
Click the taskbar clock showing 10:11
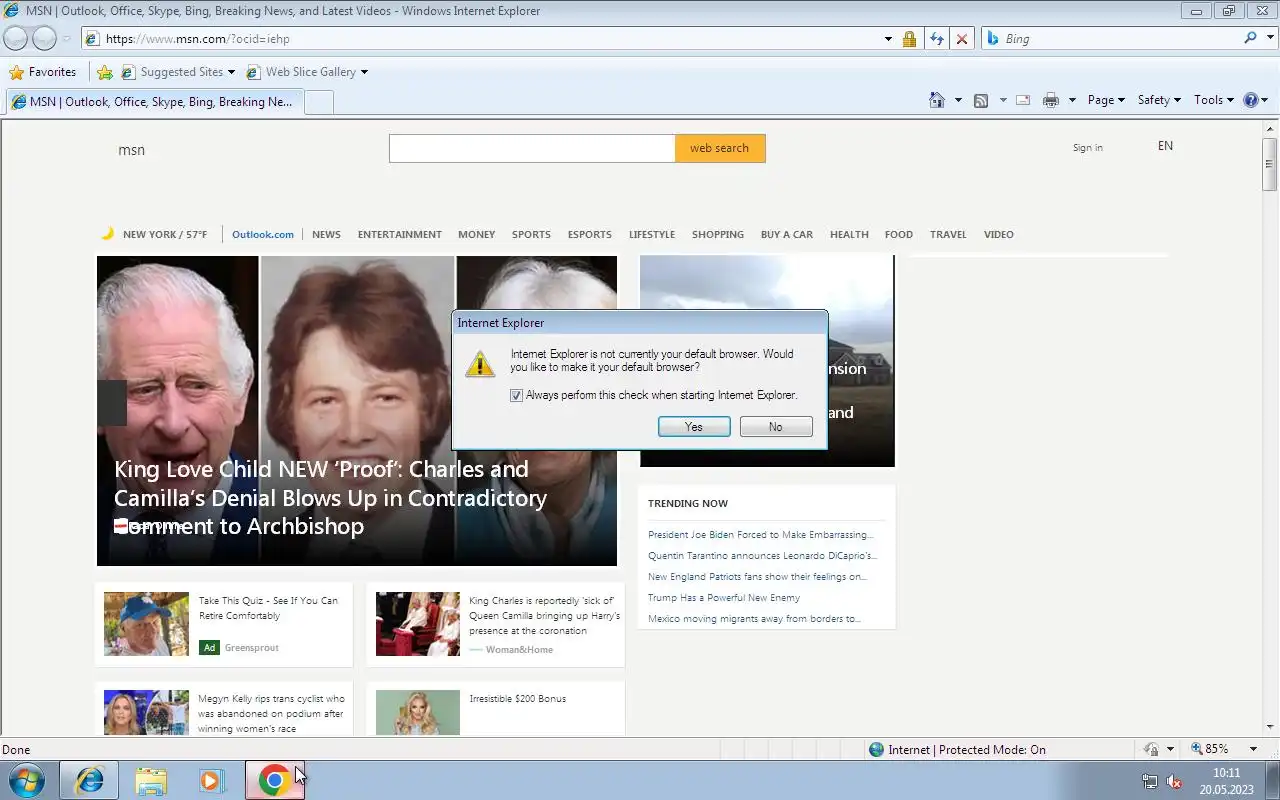click(x=1226, y=773)
